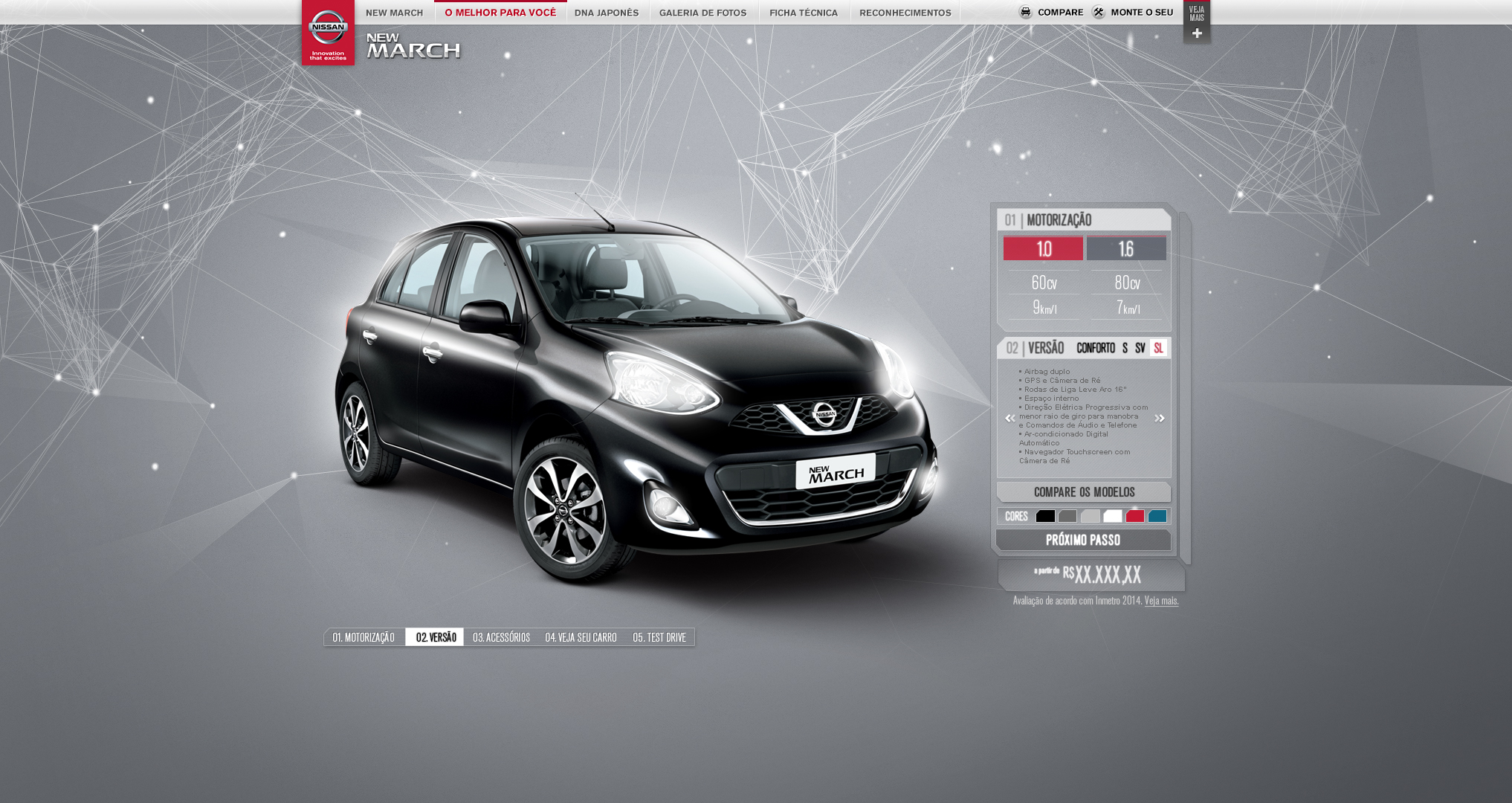Click the Compare os Modelos button
Viewport: 1512px width, 803px height.
[x=1084, y=492]
